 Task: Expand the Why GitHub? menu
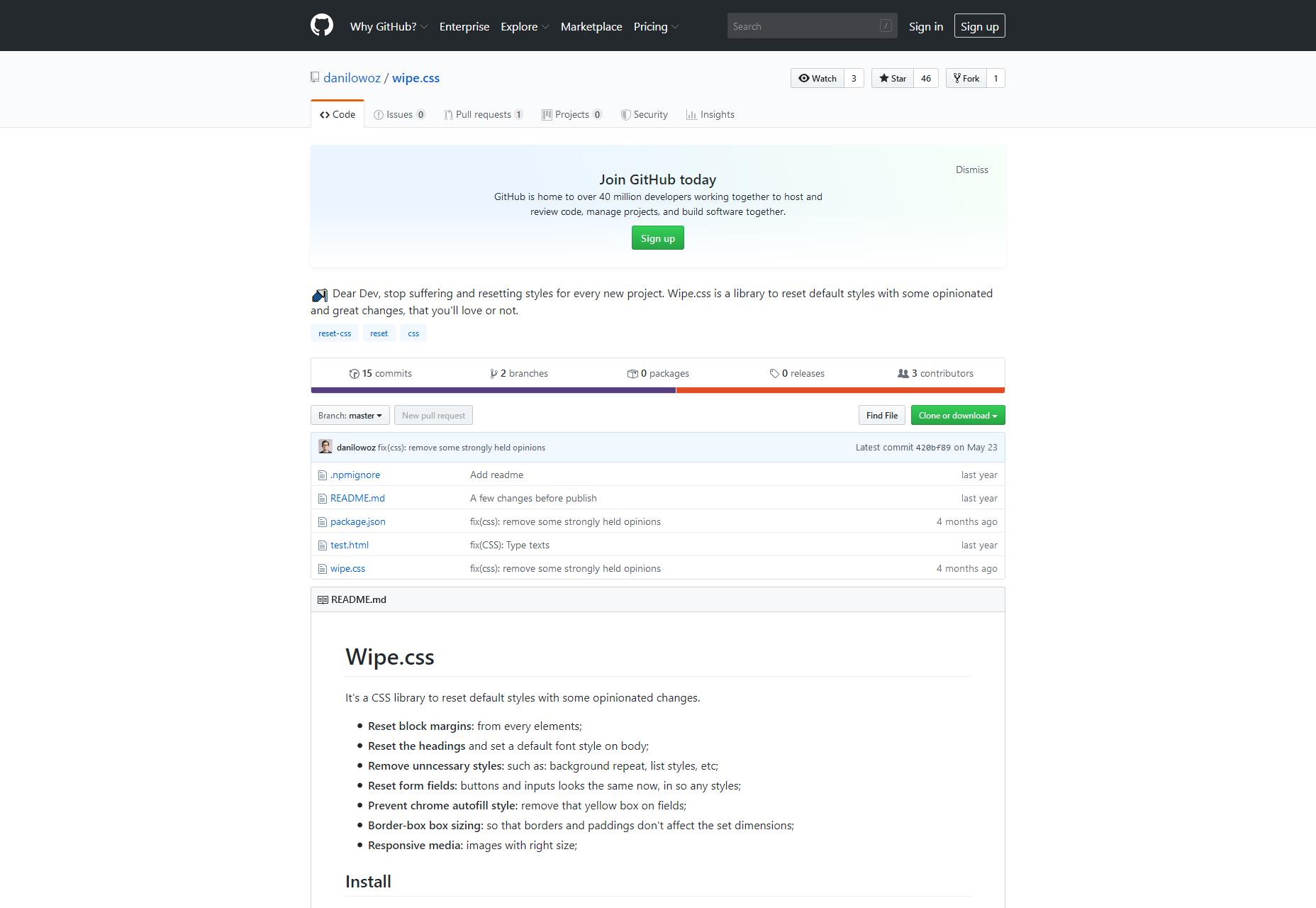[389, 26]
